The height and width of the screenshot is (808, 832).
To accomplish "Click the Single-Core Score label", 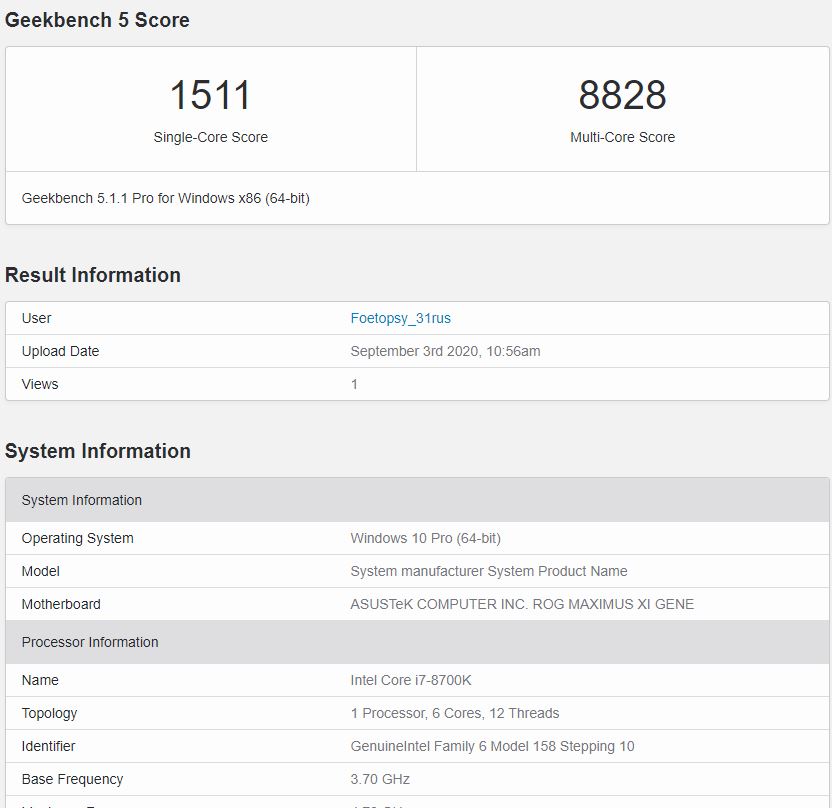I will click(x=211, y=137).
